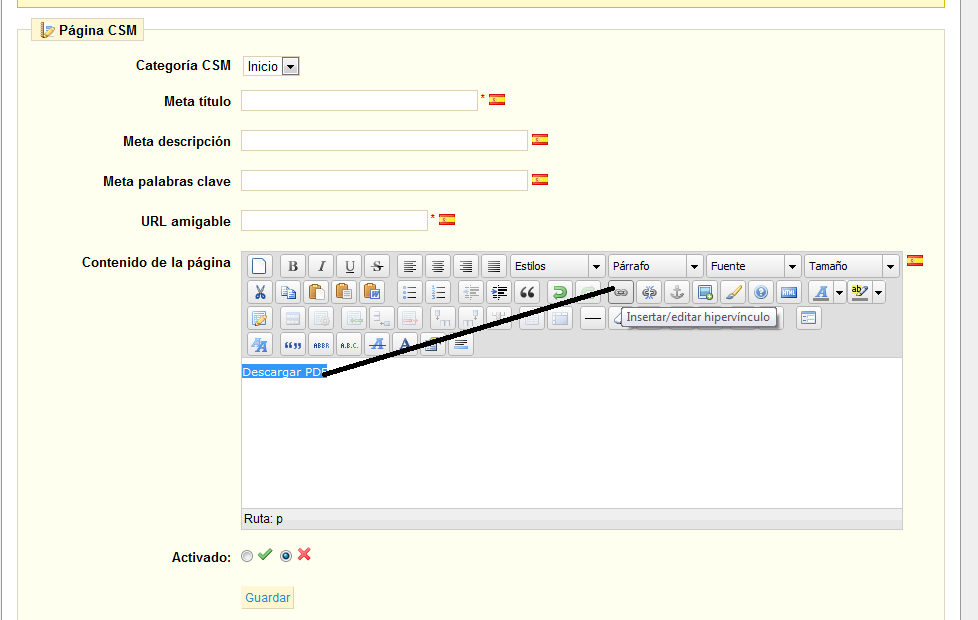Click the Guardar button

coord(268,598)
